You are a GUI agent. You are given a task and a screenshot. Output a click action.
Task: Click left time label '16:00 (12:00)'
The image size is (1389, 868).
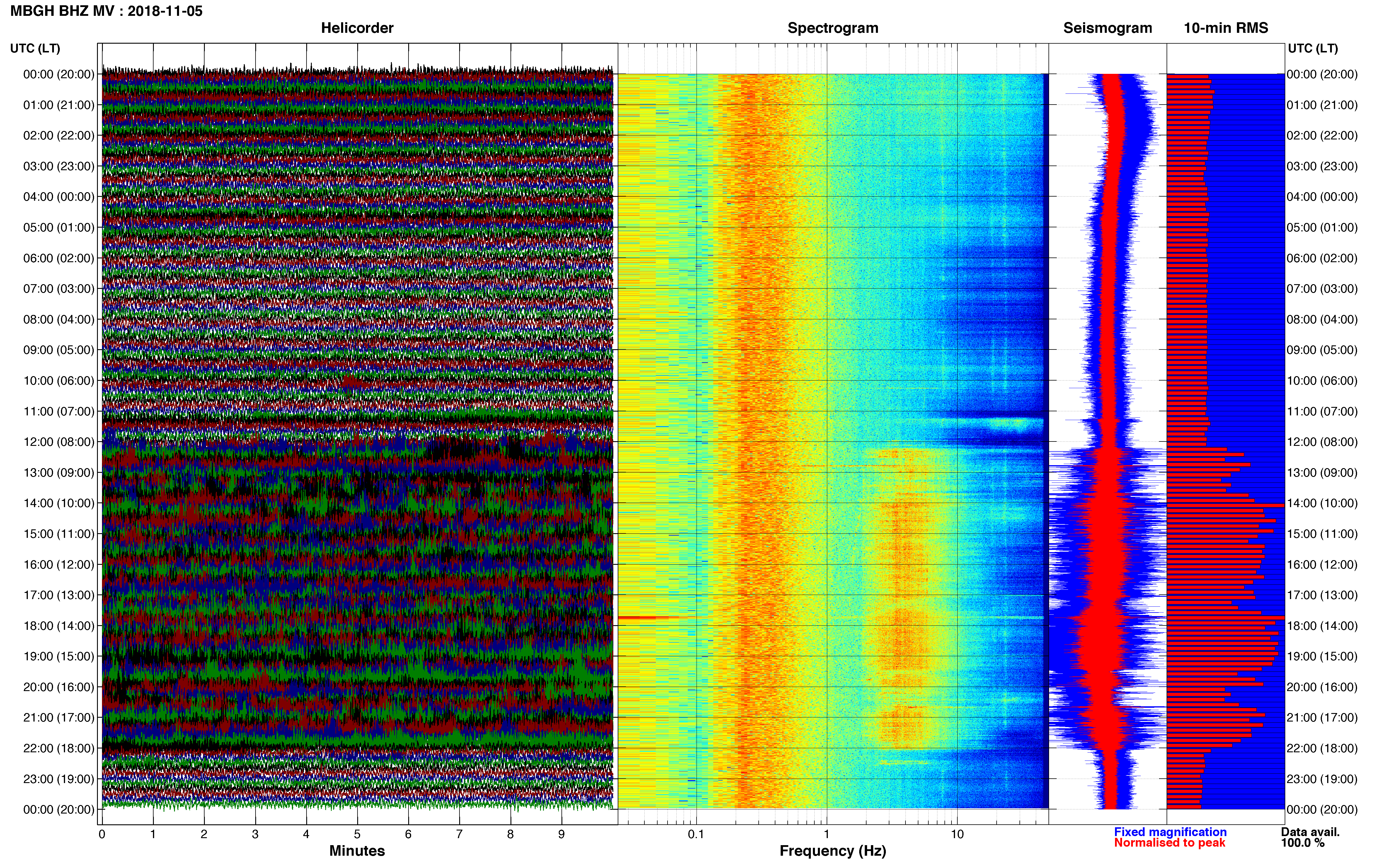[59, 564]
